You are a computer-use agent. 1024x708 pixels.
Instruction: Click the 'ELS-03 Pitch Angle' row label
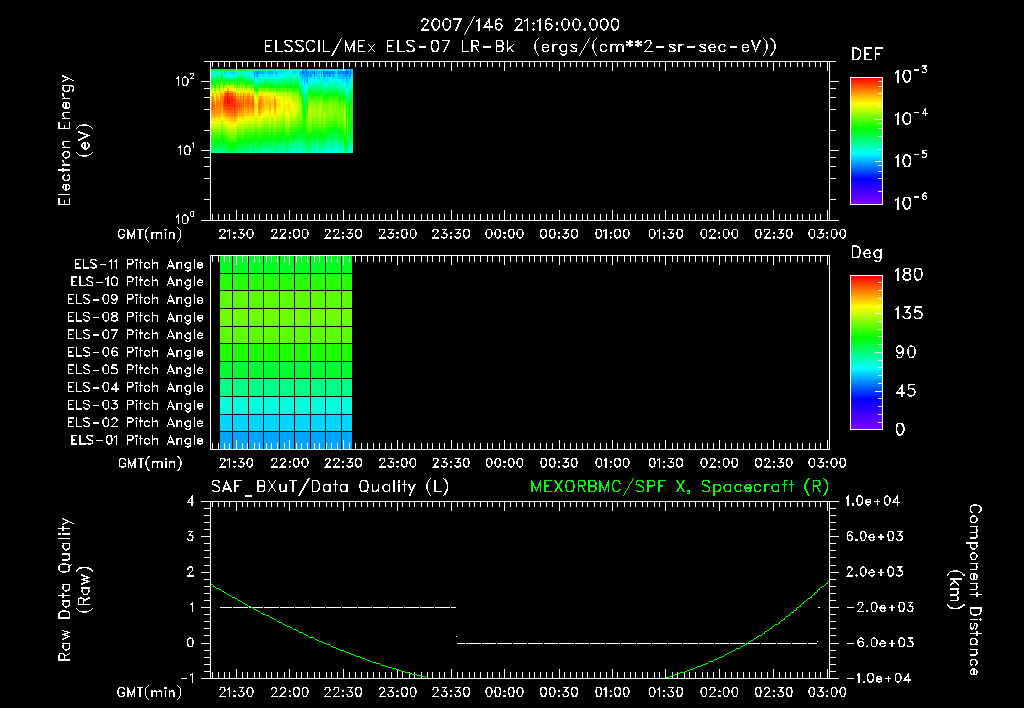tap(135, 406)
